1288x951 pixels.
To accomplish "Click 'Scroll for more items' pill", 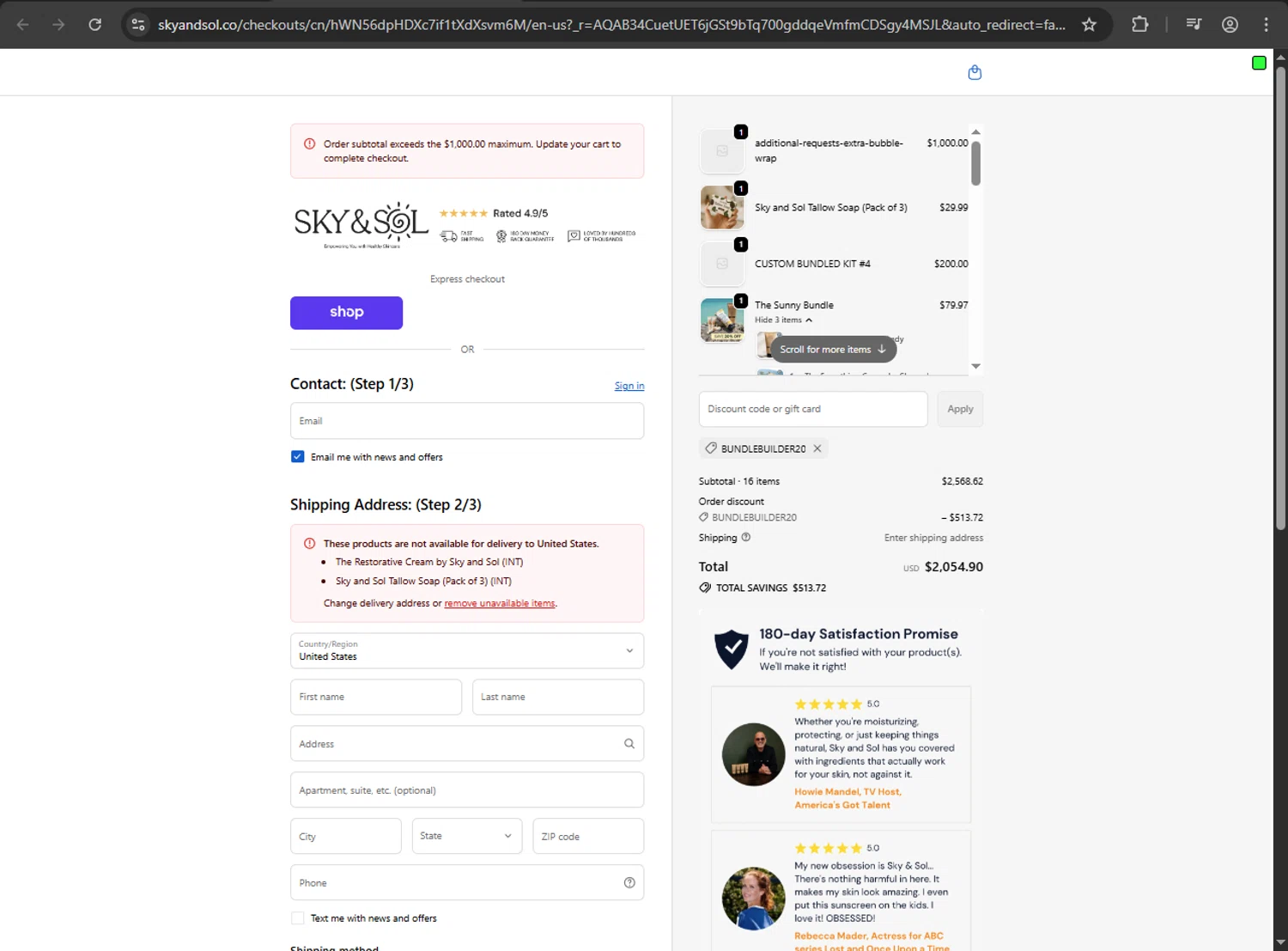I will (x=833, y=350).
